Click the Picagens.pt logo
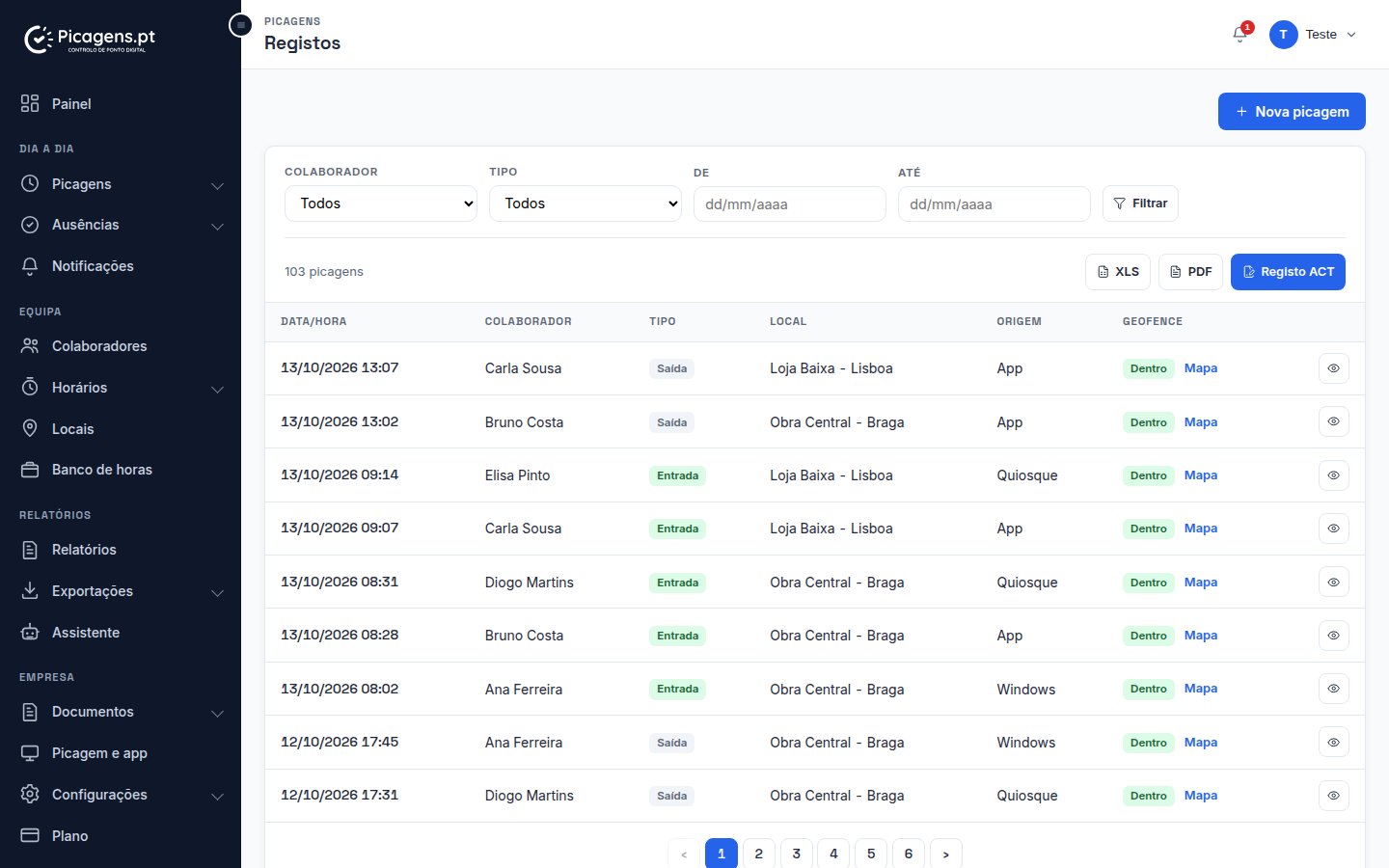Image resolution: width=1389 pixels, height=868 pixels. click(90, 39)
